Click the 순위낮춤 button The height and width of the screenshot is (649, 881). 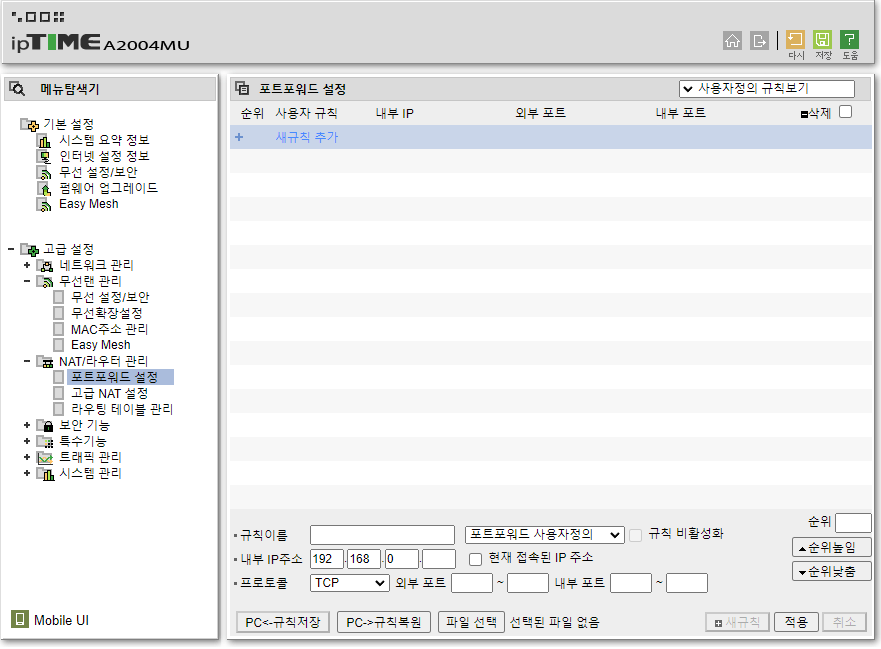coord(832,571)
